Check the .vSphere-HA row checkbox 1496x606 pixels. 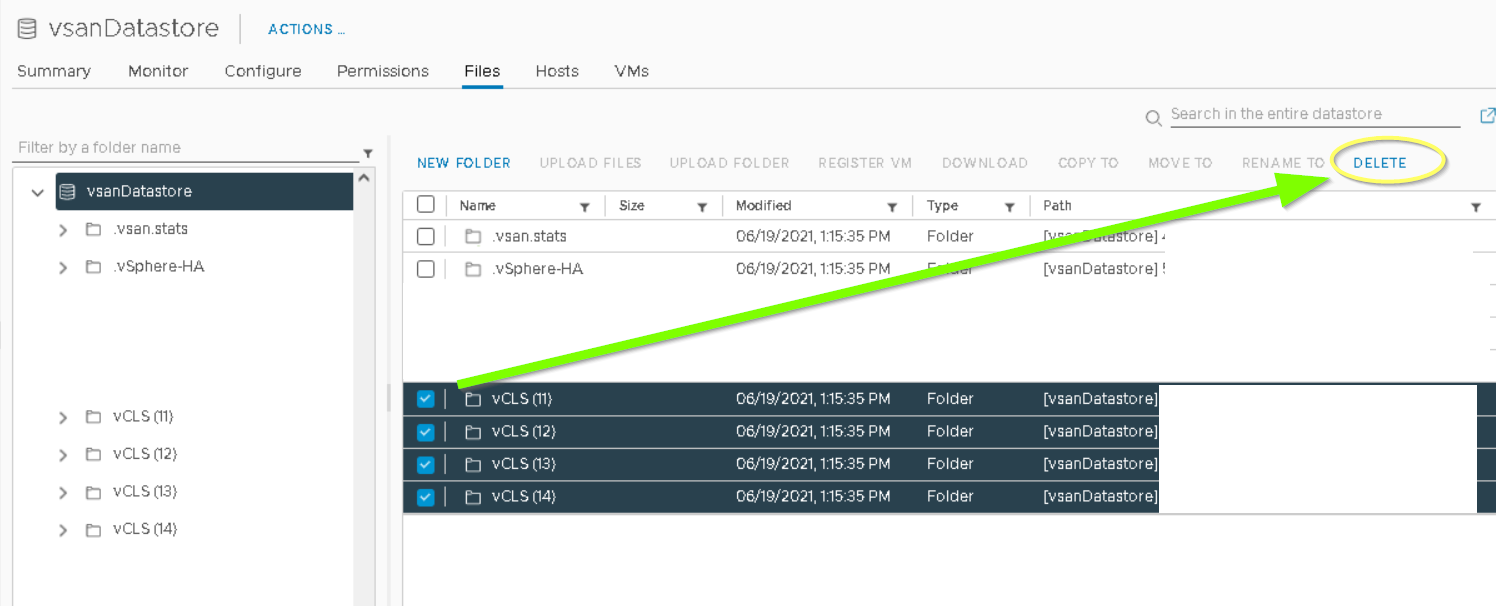426,269
